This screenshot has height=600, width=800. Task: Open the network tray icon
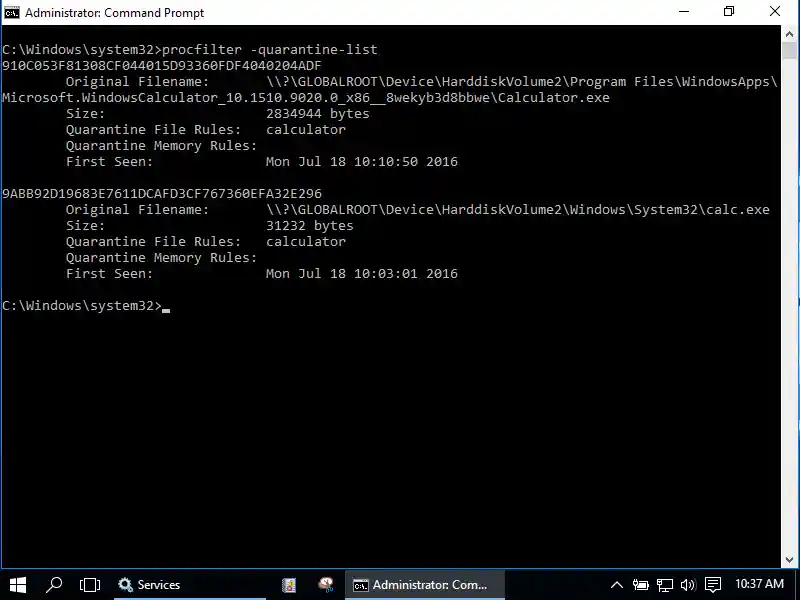pos(664,585)
